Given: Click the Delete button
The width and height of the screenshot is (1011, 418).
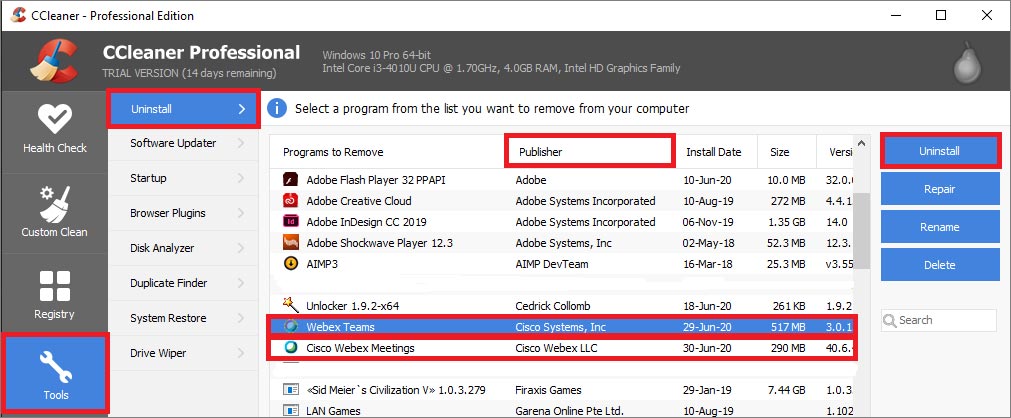Looking at the screenshot, I should 939,265.
